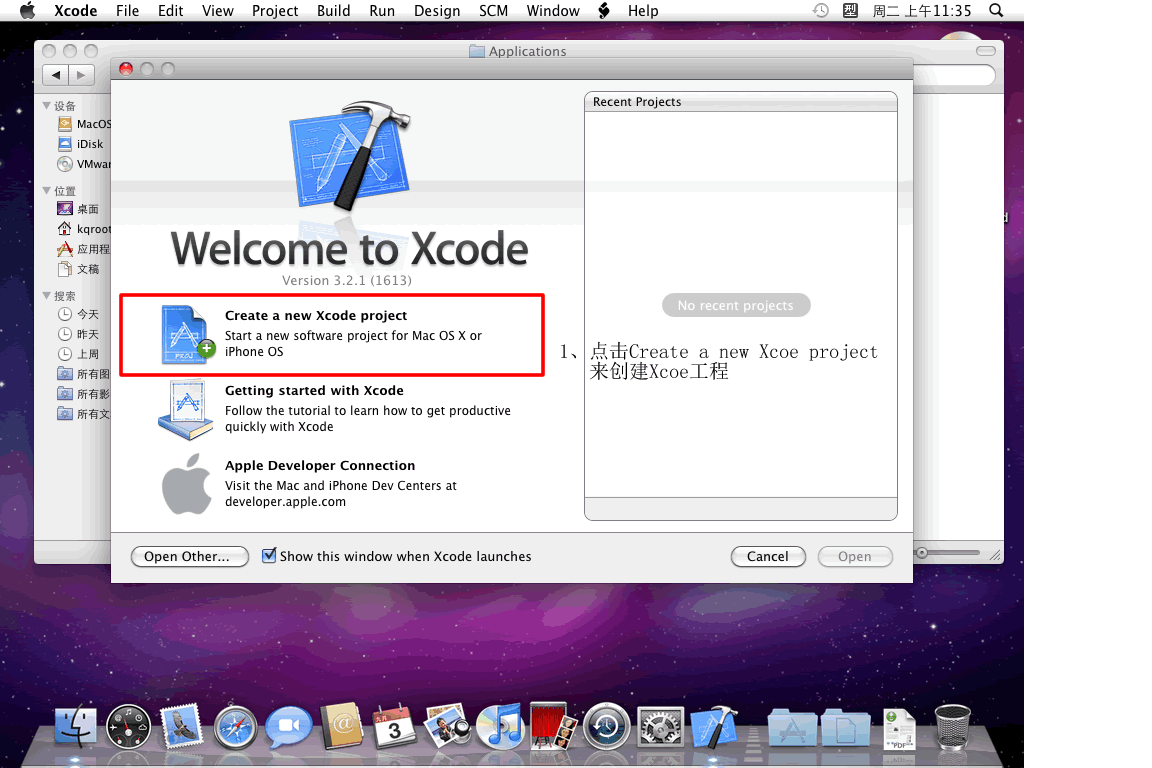
Task: Launch Safari compass icon in Dock
Action: tap(235, 728)
